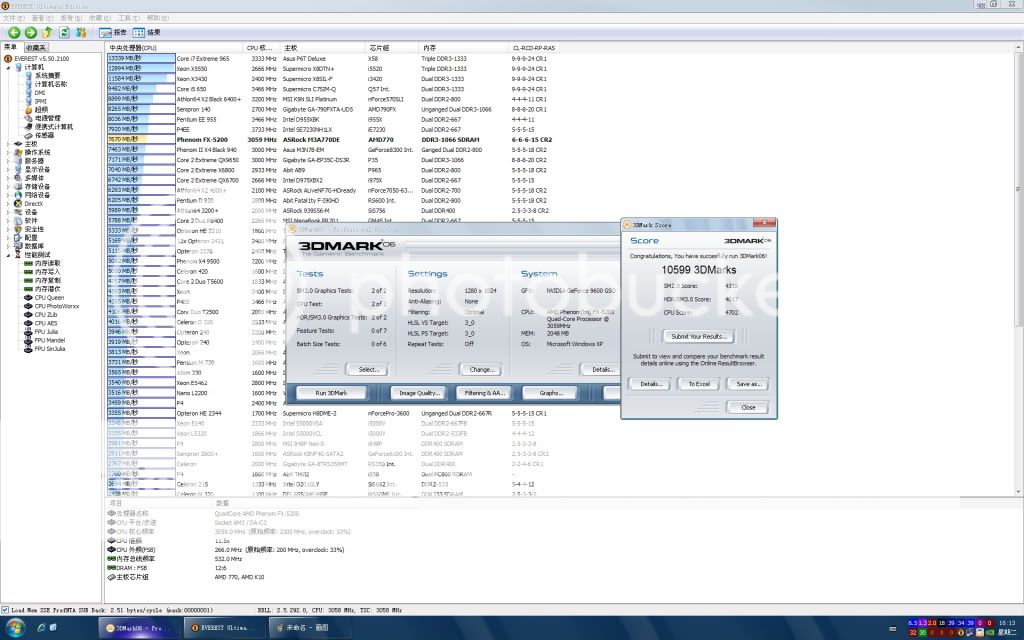Click Submit Your Results button
Image resolution: width=1024 pixels, height=640 pixels.
click(700, 336)
